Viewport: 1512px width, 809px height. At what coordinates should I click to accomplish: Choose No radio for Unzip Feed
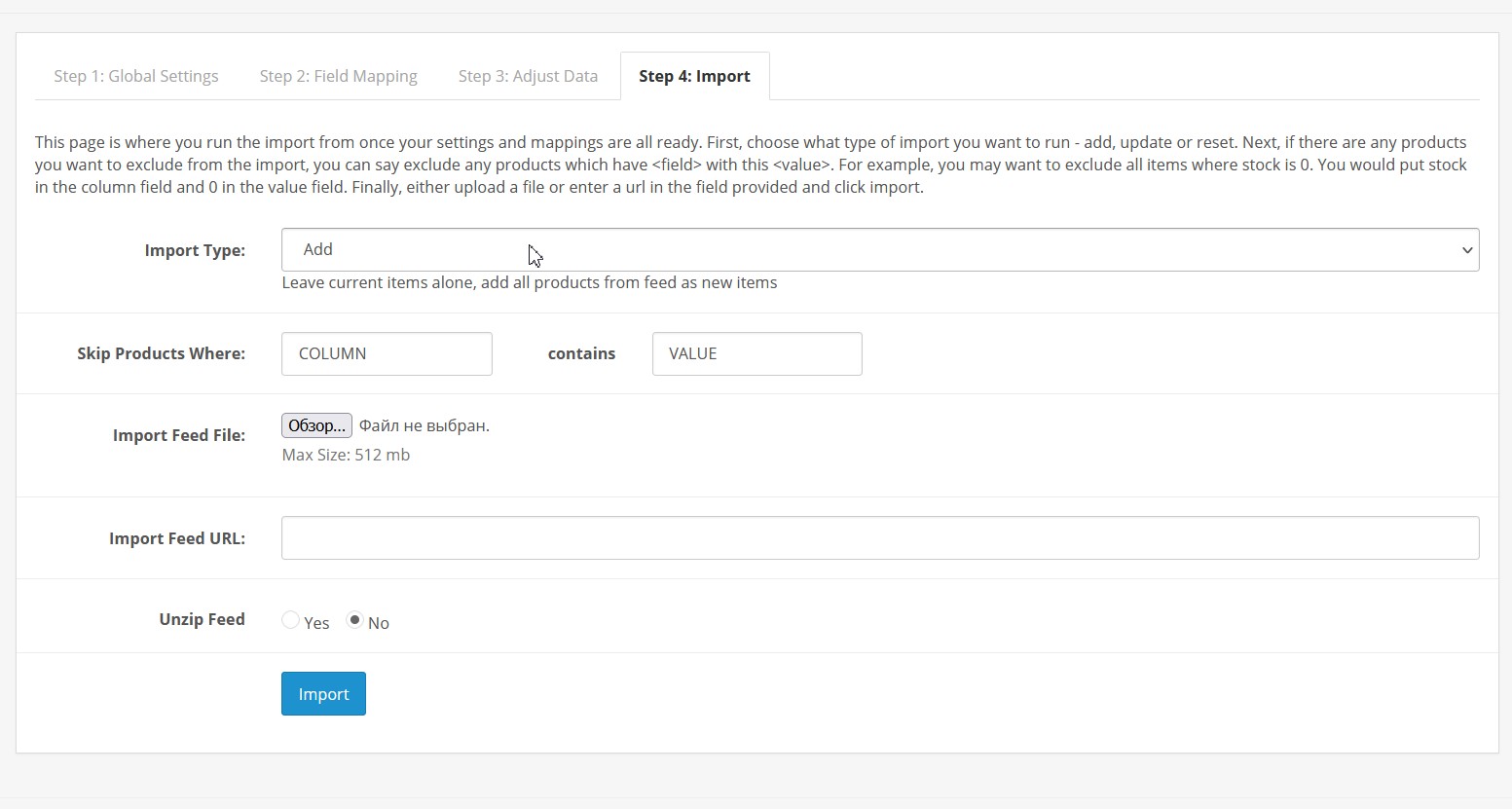355,620
